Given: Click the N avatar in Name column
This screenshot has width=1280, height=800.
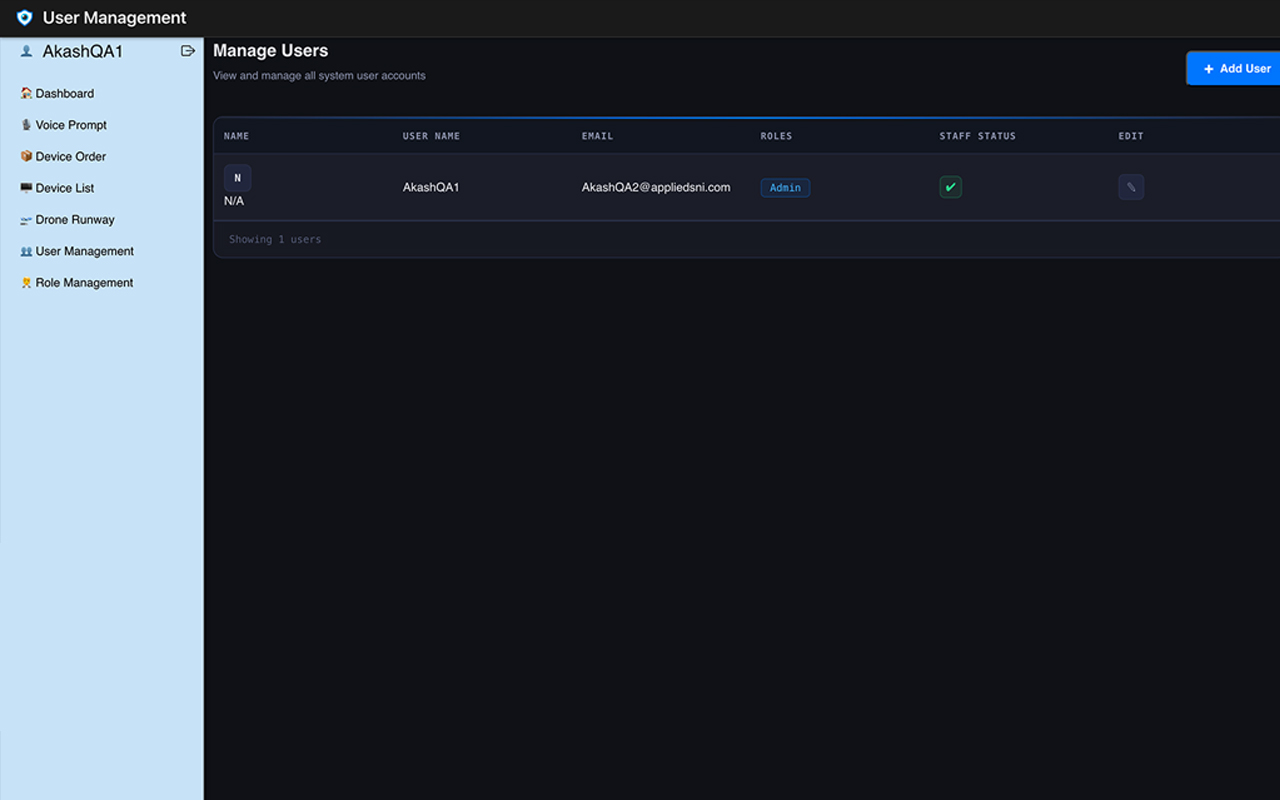Looking at the screenshot, I should click(x=237, y=178).
